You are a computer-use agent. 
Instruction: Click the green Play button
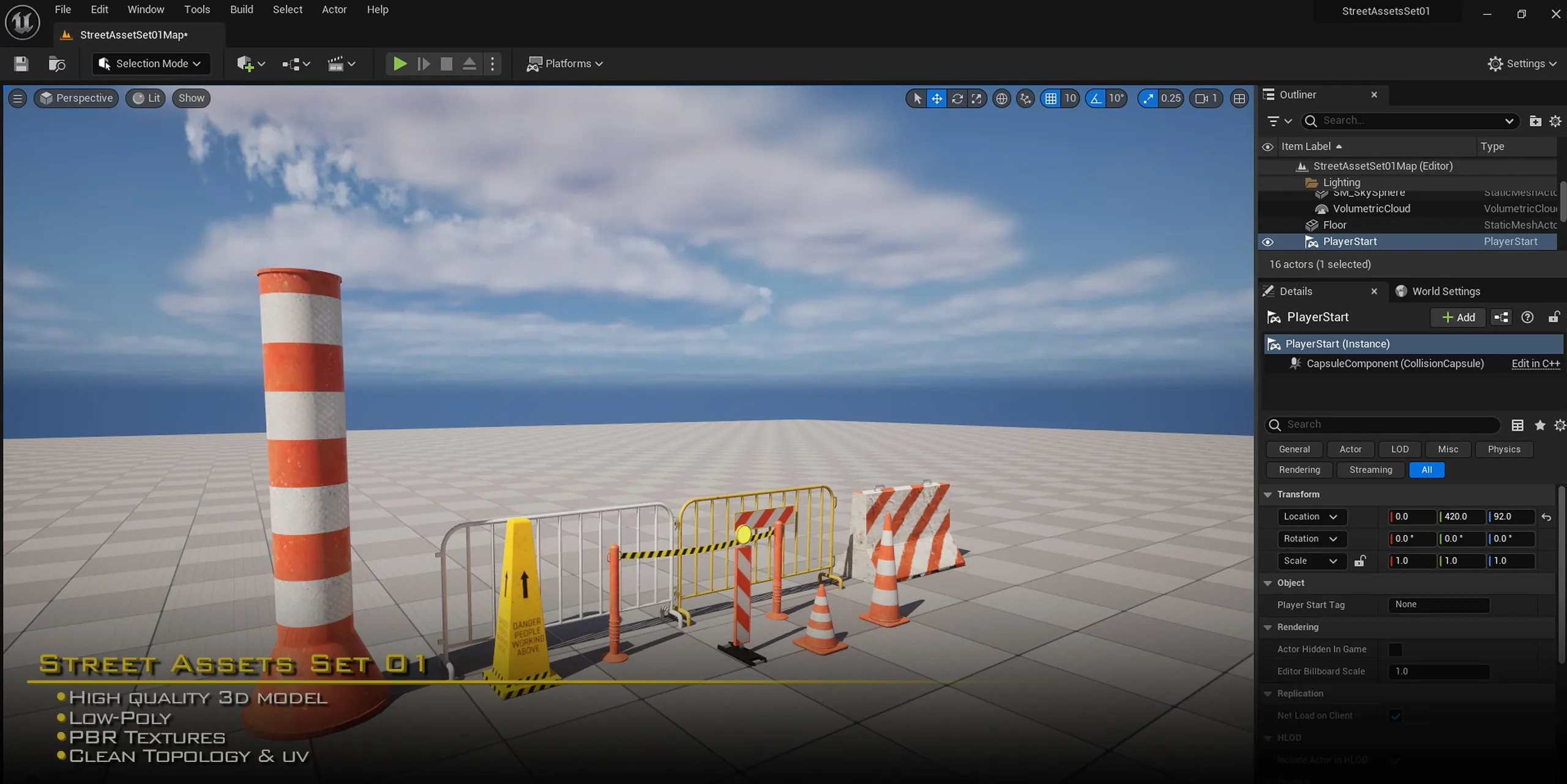[x=400, y=64]
